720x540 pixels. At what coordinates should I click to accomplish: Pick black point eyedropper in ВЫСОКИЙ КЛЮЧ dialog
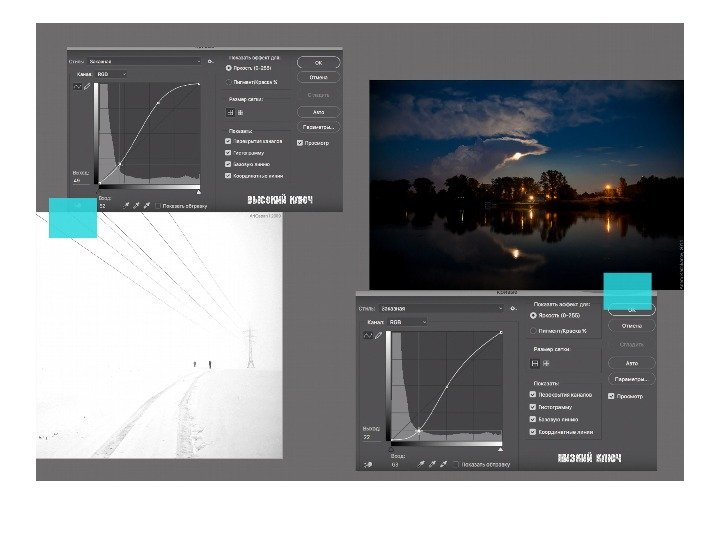126,206
